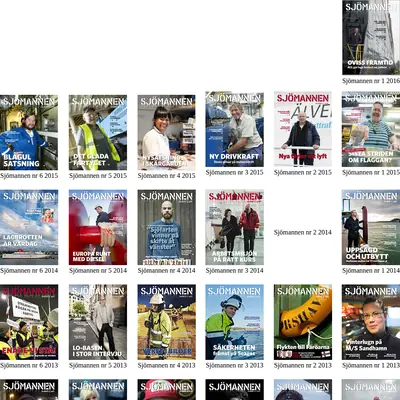Open the Sjömannen nr 1 2016 cover thumbnail

[x=371, y=38]
